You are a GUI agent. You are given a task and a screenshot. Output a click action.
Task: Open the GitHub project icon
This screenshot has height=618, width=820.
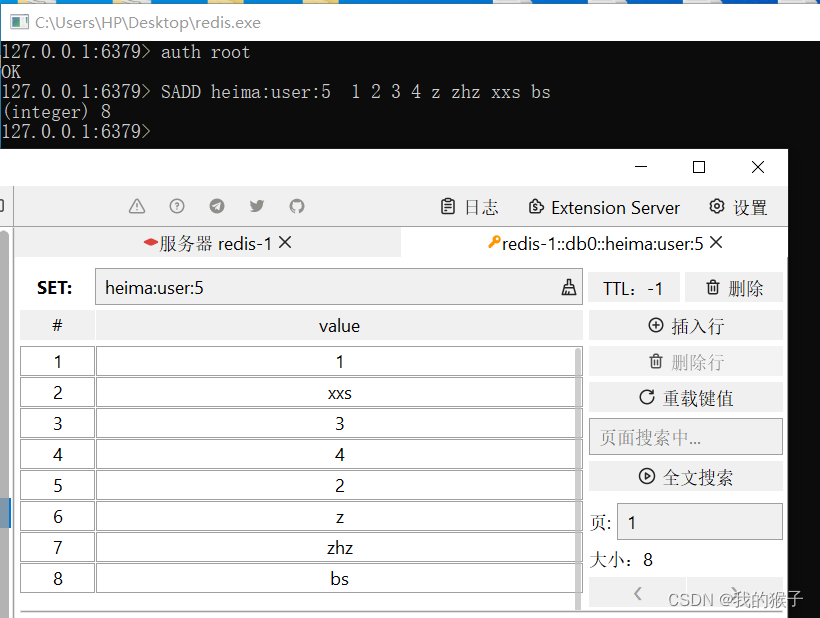pyautogui.click(x=296, y=206)
